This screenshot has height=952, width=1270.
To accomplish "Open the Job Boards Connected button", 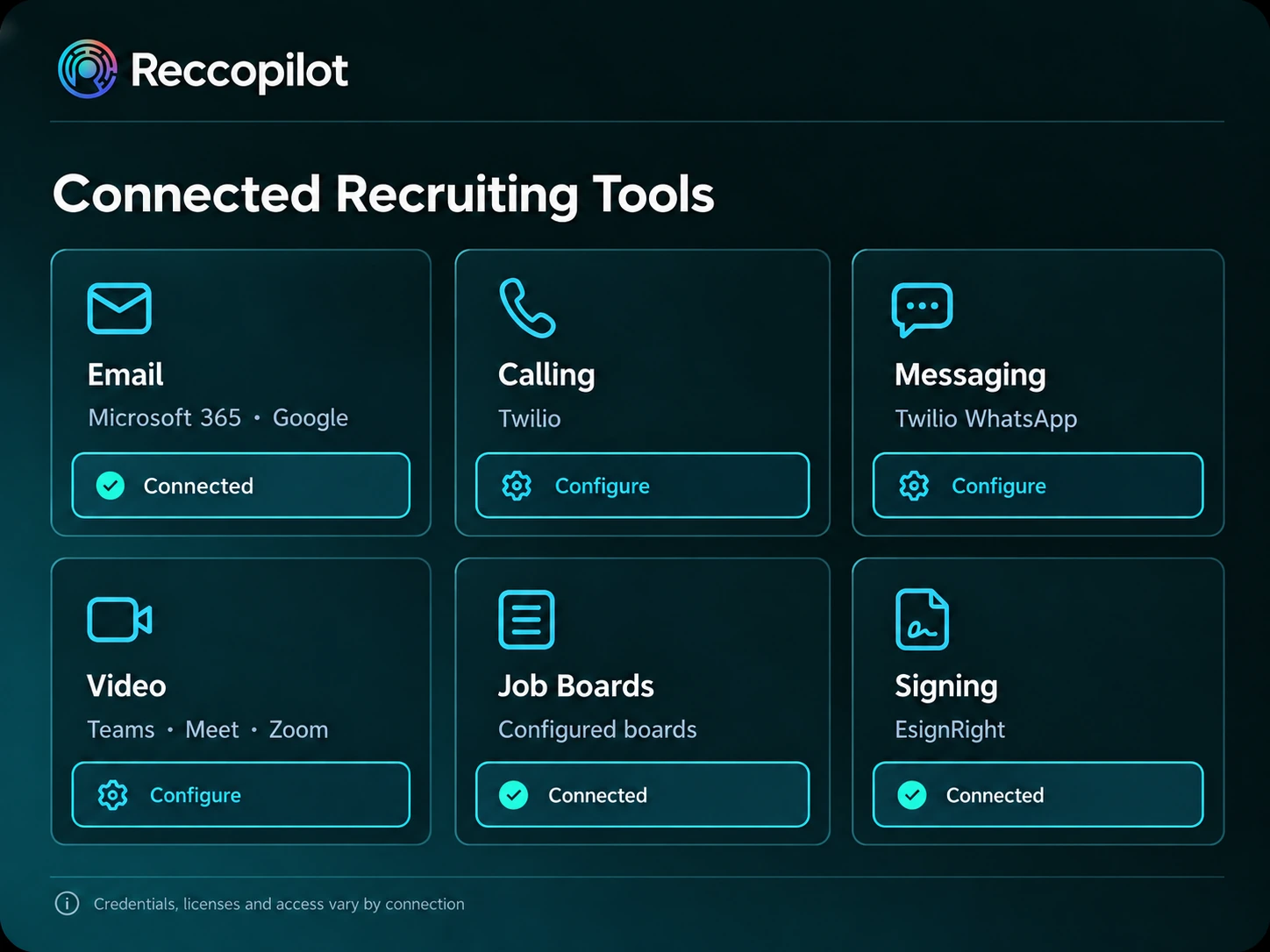I will (x=643, y=795).
